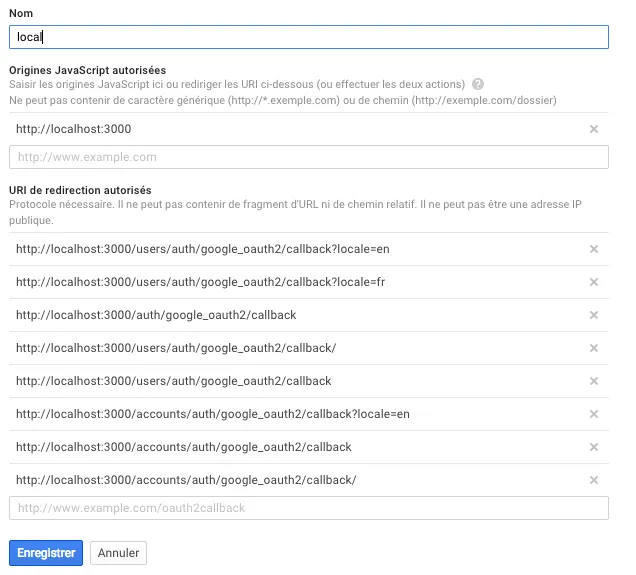This screenshot has width=636, height=575.
Task: Click users callback?locale=fr URI text
Action: click(x=200, y=283)
